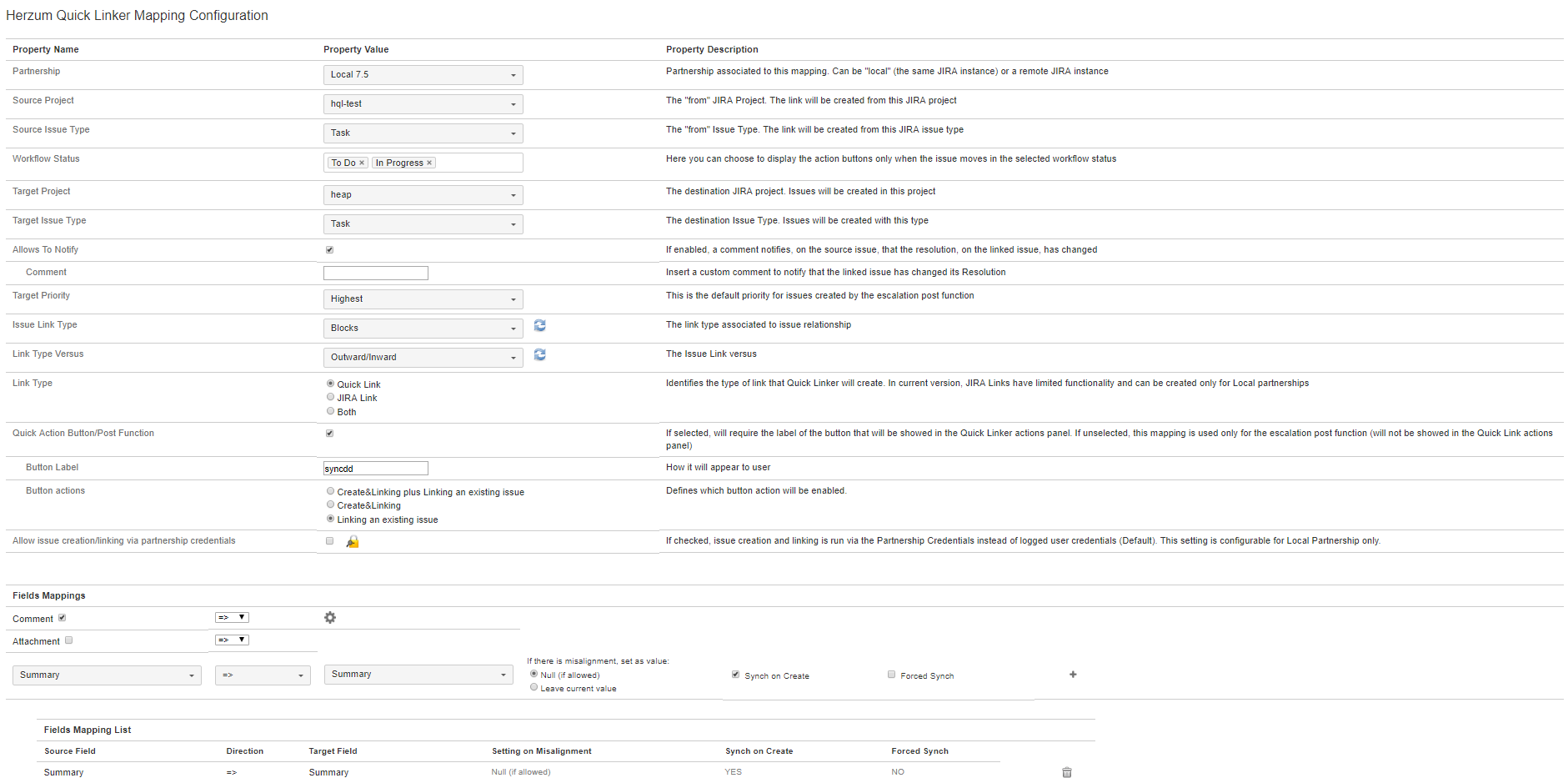Delete the Summary mapping via trash icon
The height and width of the screenshot is (778, 1568).
[1067, 772]
